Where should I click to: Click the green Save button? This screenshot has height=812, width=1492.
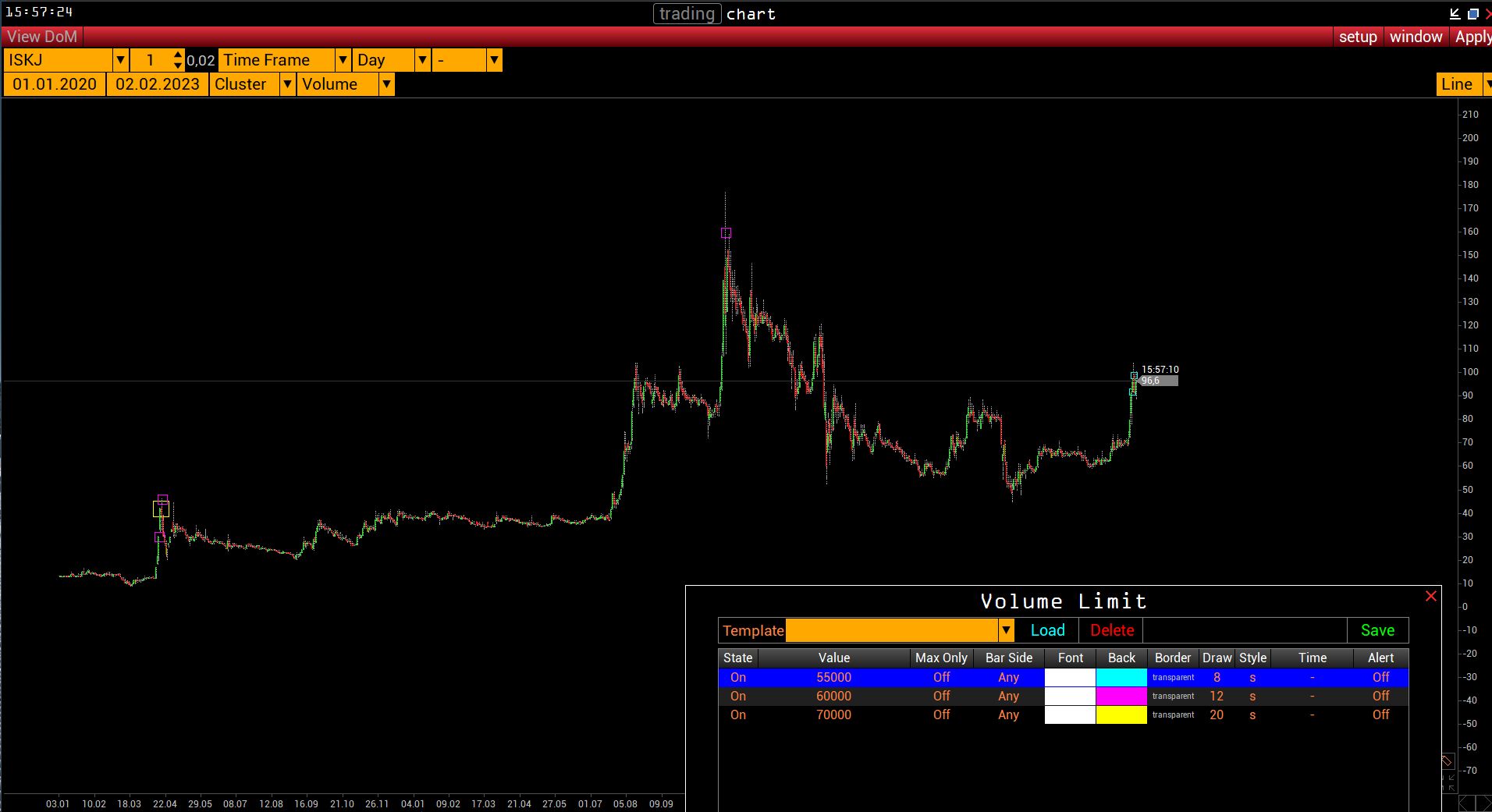(x=1377, y=630)
